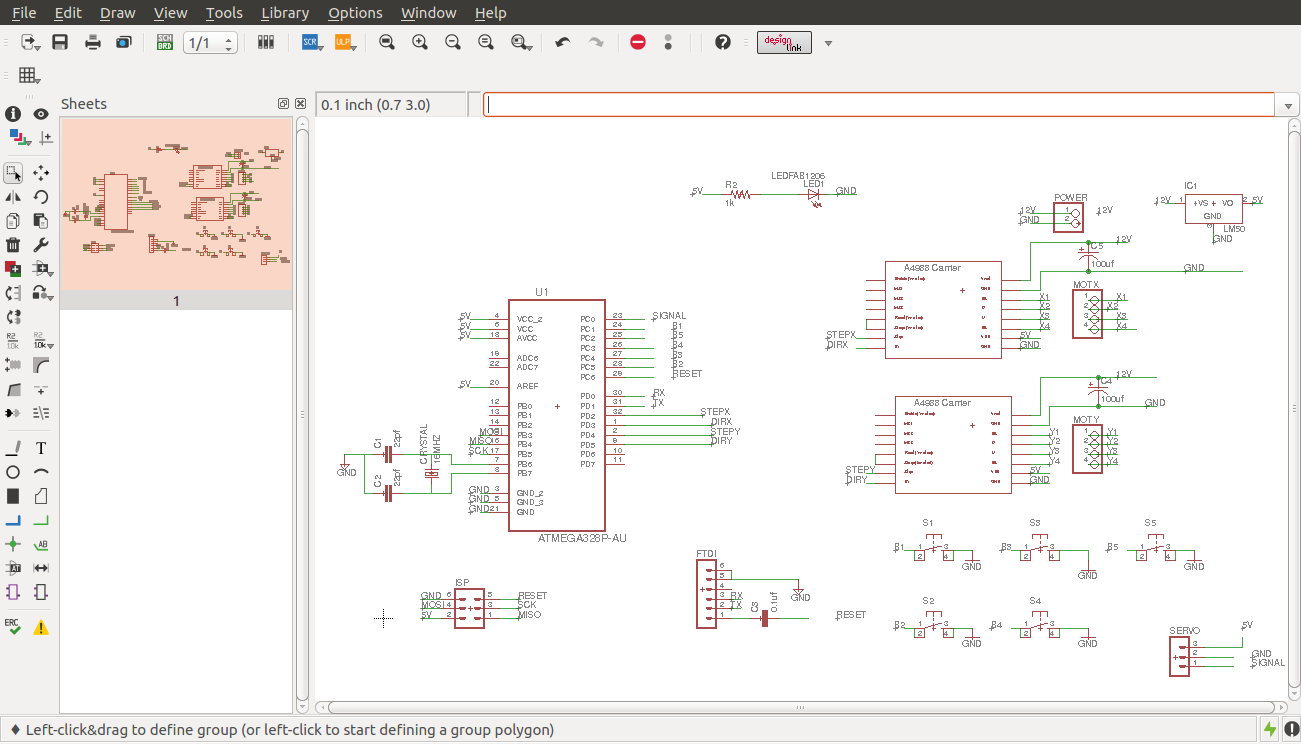Toggle the Group selection tool
Screen dimensions: 1301x744
click(x=13, y=173)
